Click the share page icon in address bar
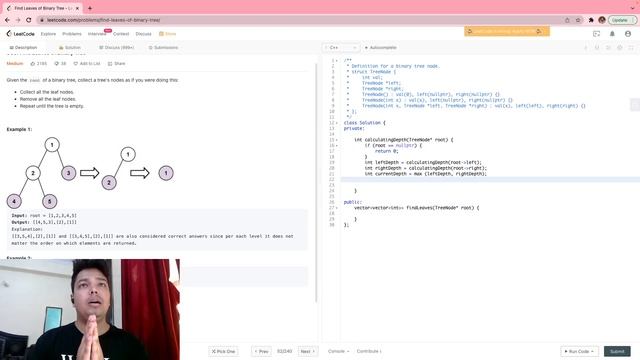The width and height of the screenshot is (640, 360). [x=567, y=20]
